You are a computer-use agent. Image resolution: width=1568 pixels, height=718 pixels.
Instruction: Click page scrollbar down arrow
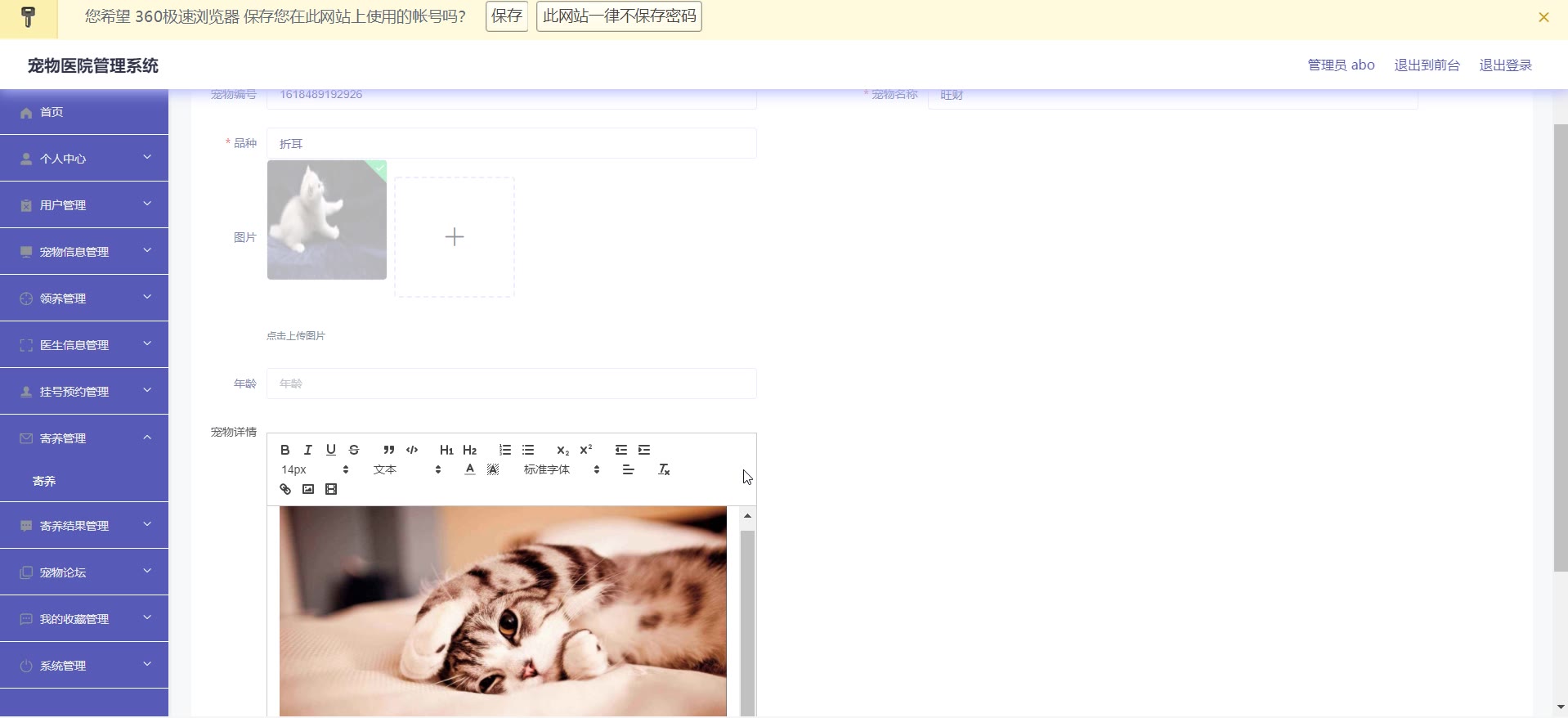pos(1561,707)
